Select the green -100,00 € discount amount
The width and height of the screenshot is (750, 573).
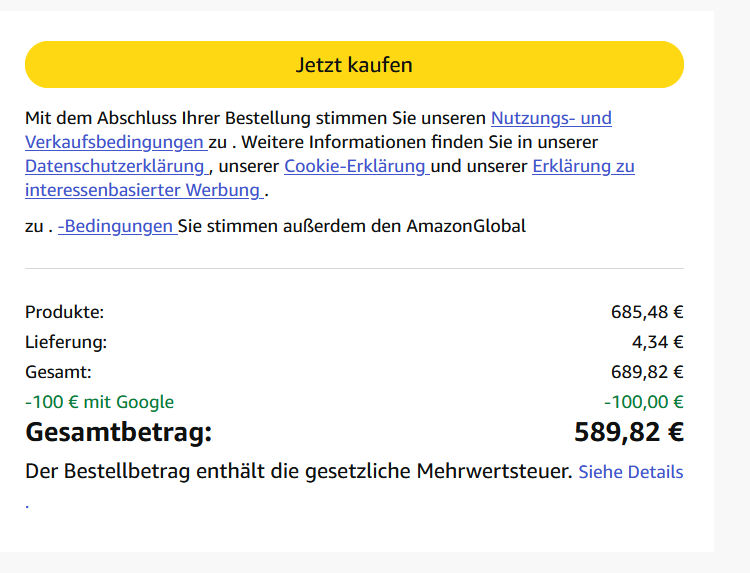643,402
